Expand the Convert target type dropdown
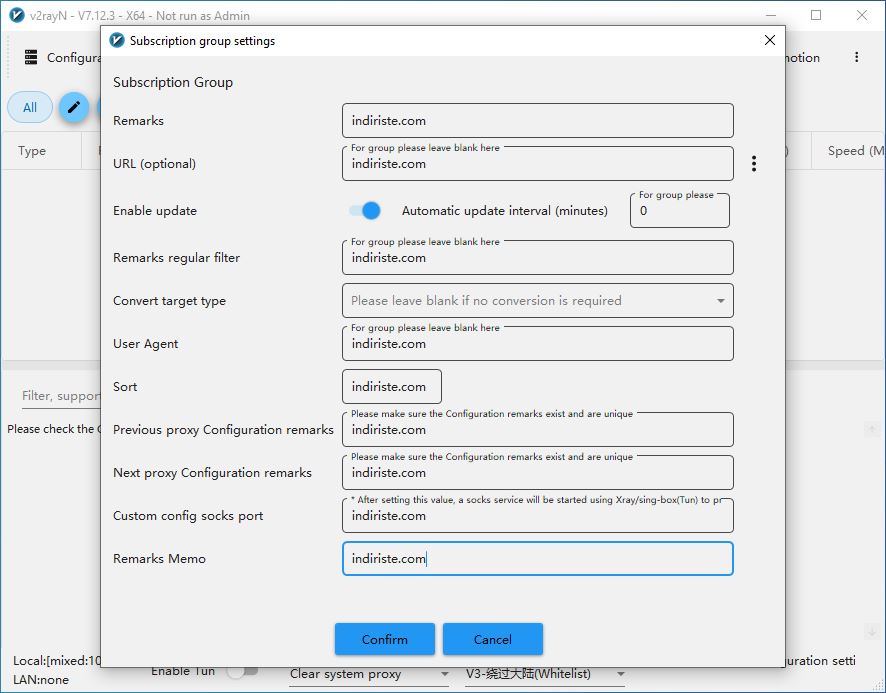 pos(537,301)
